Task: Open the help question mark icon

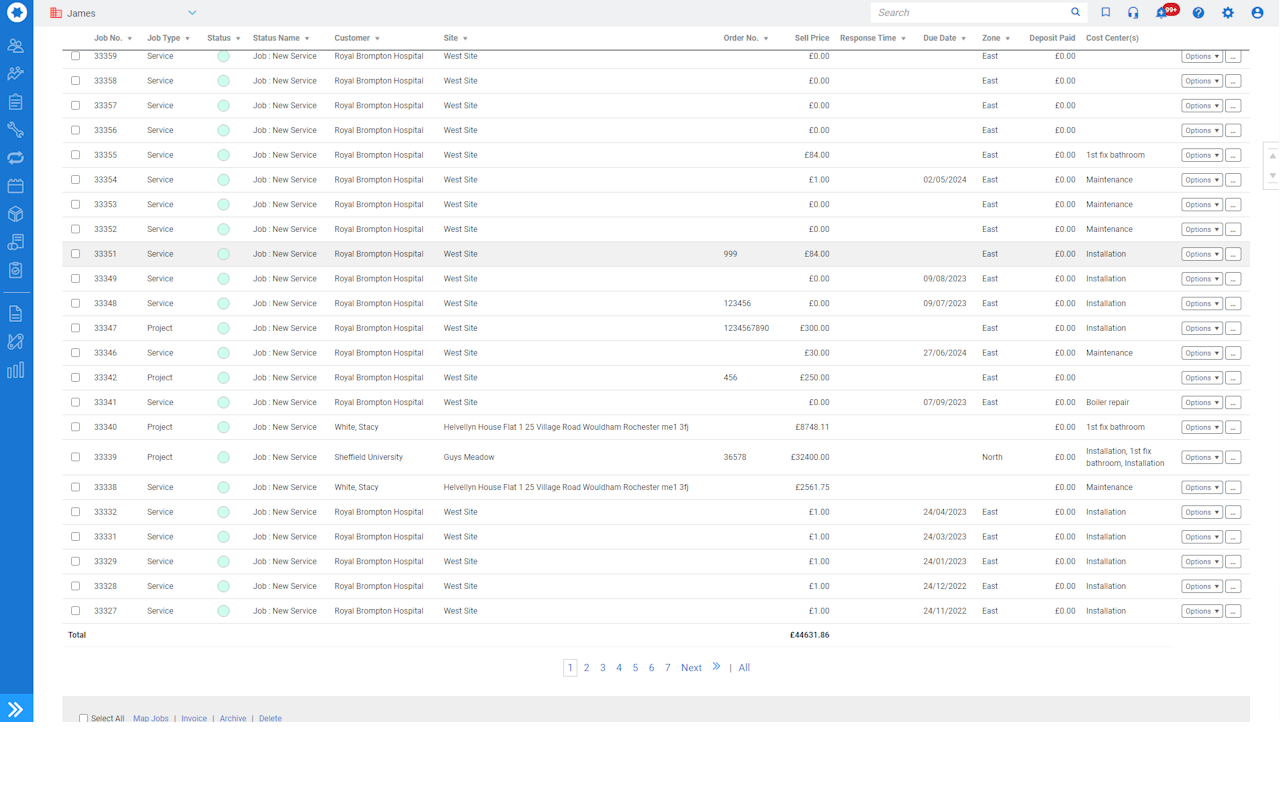Action: click(x=1198, y=13)
